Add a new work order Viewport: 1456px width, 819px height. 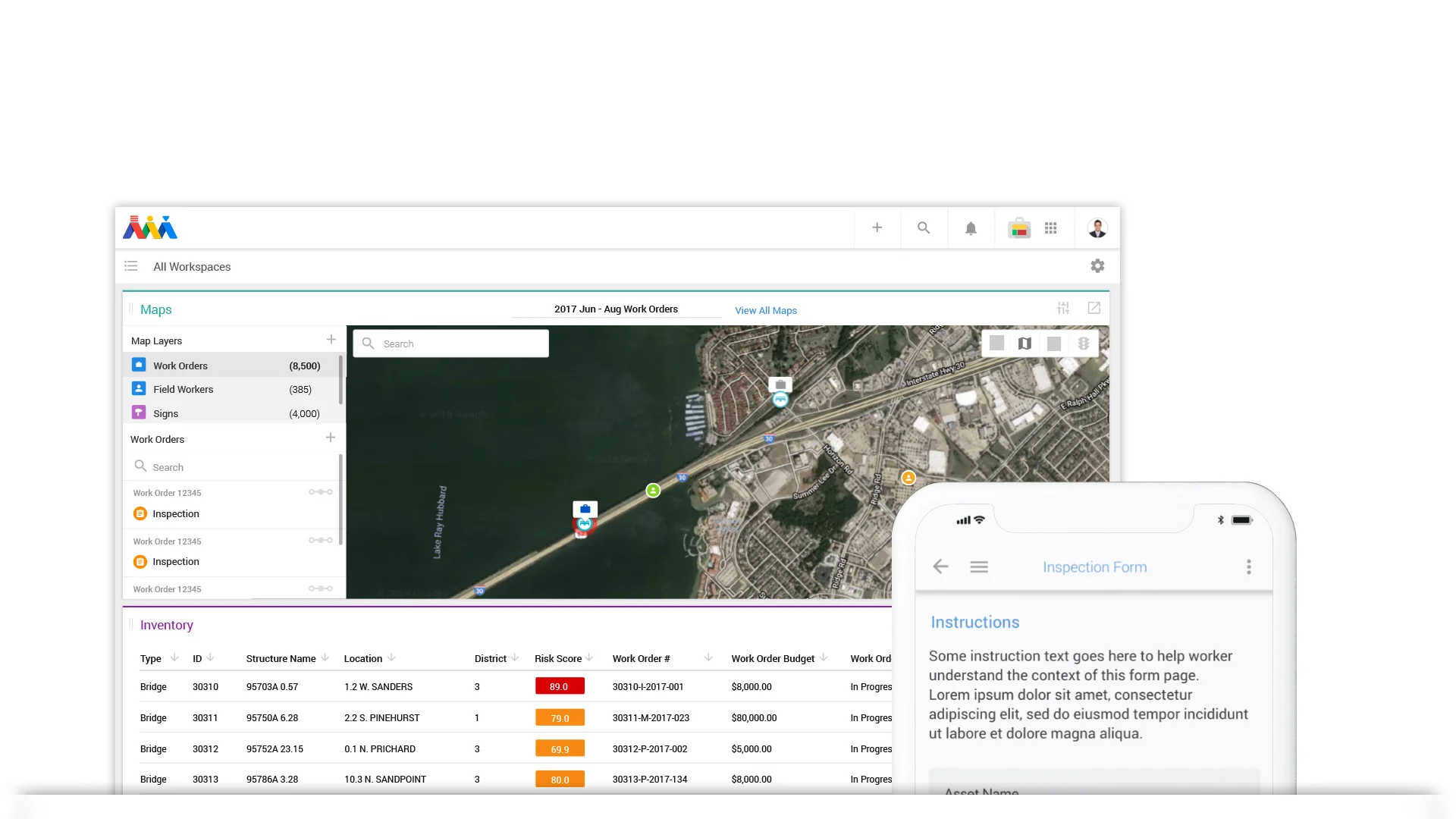[x=331, y=438]
